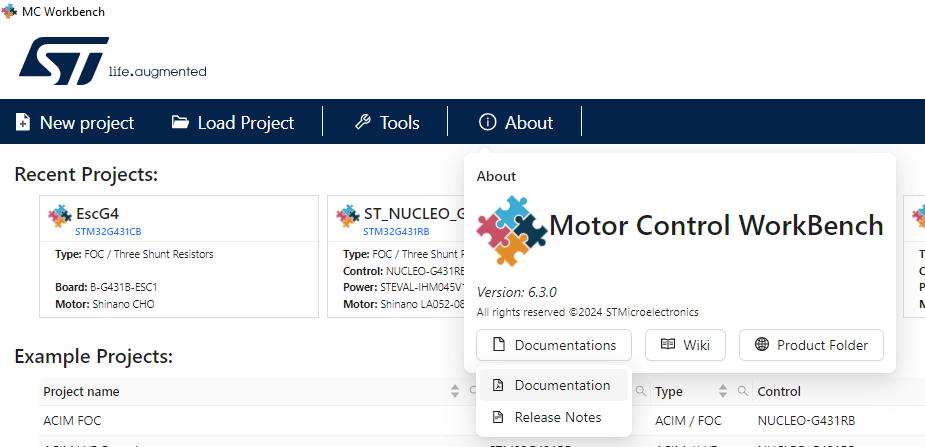
Task: Click the Version: 6.3.0 text
Action: [x=516, y=292]
